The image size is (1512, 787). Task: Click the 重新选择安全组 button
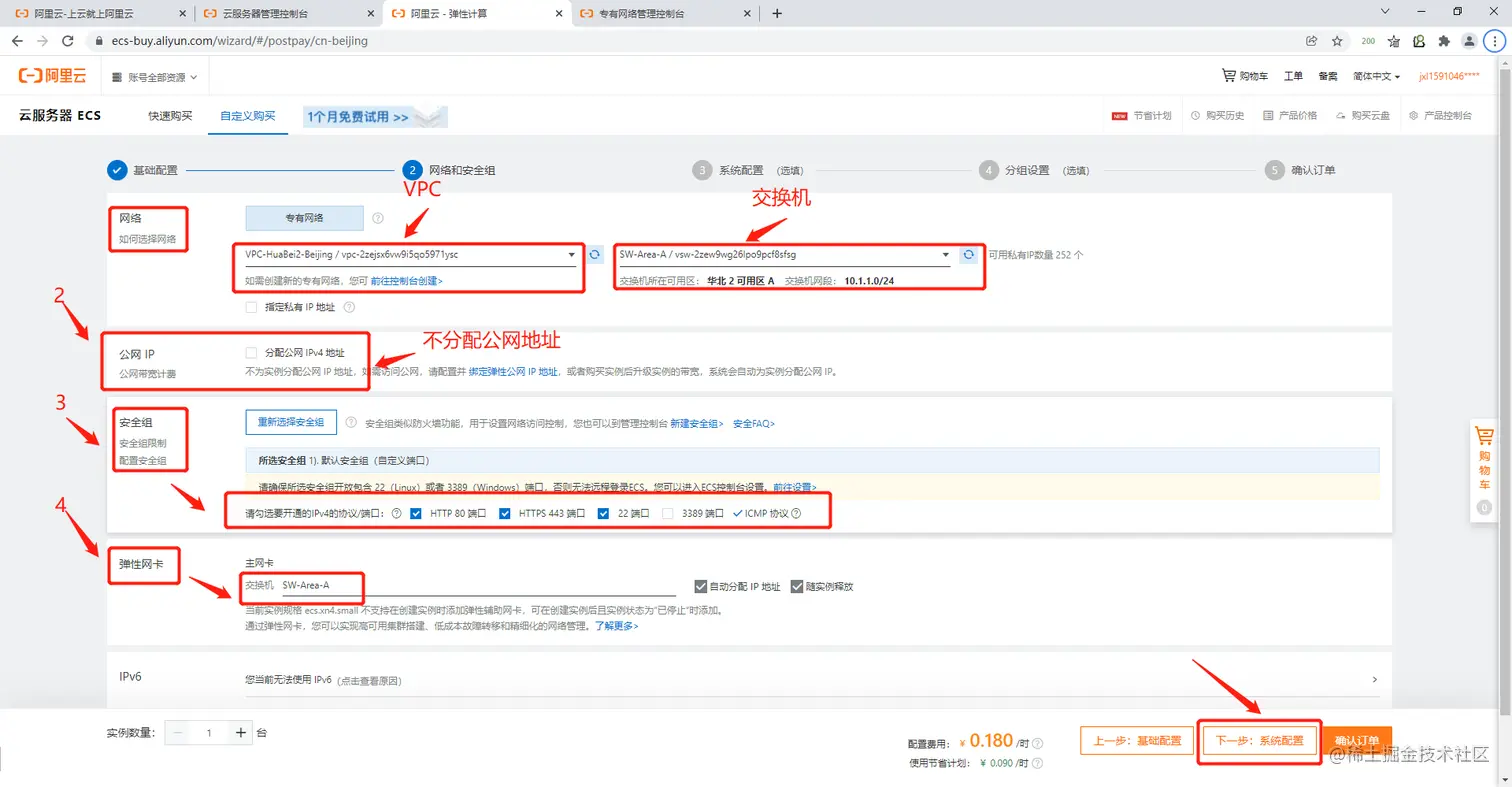pos(291,422)
